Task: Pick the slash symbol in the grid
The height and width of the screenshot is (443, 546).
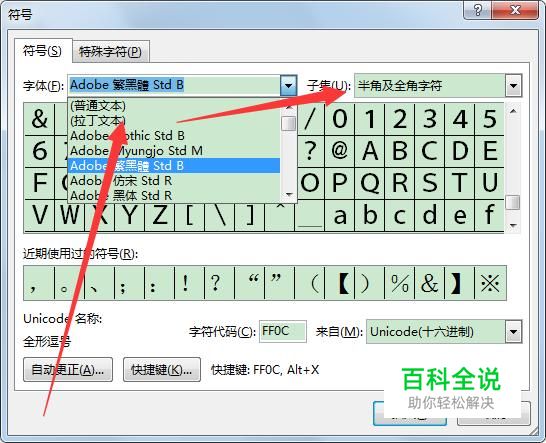Action: 310,119
